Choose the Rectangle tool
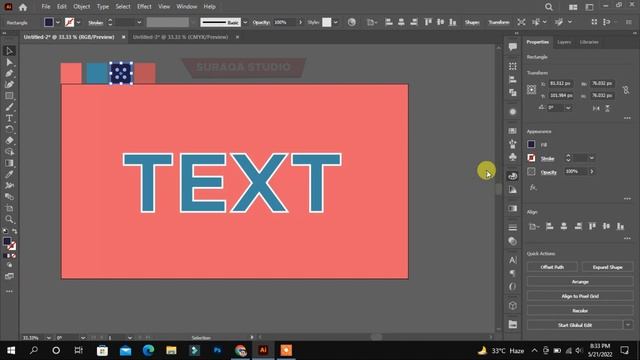The height and width of the screenshot is (360, 640). [9, 96]
